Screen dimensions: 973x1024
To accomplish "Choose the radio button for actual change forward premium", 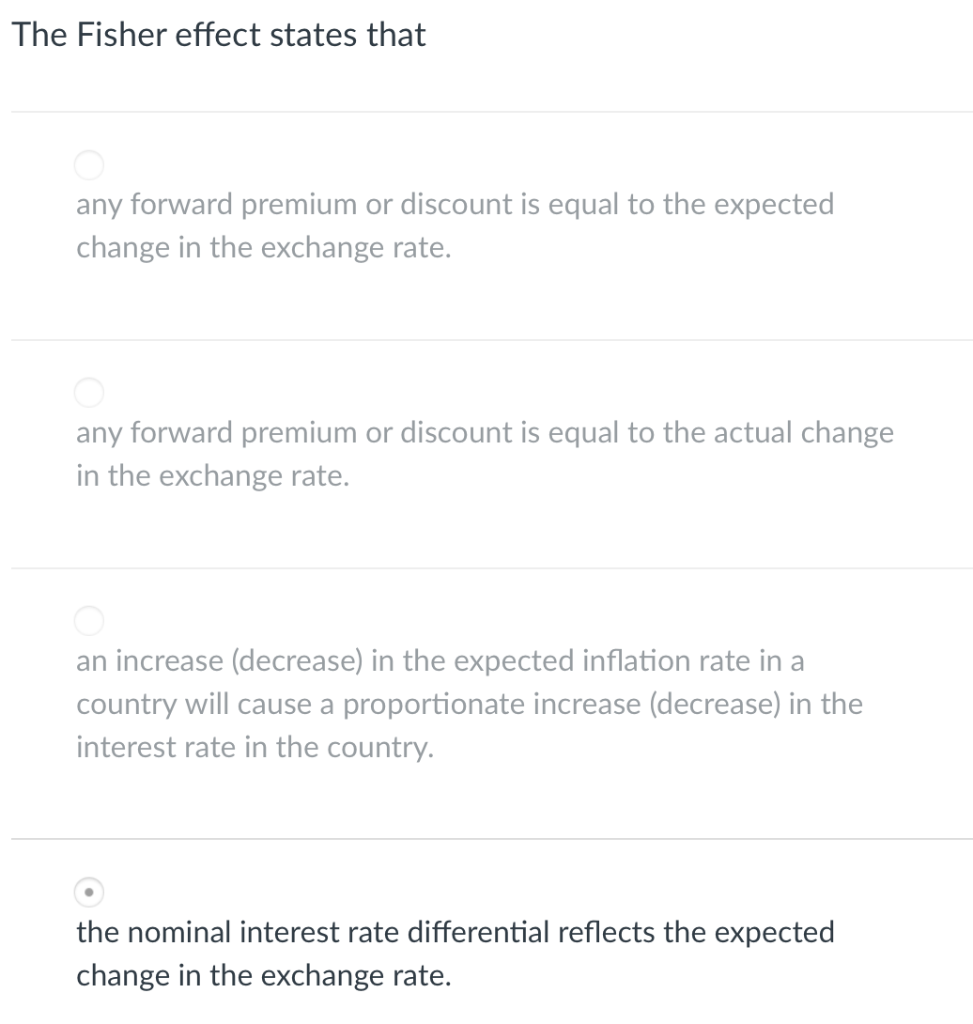I will point(89,391).
